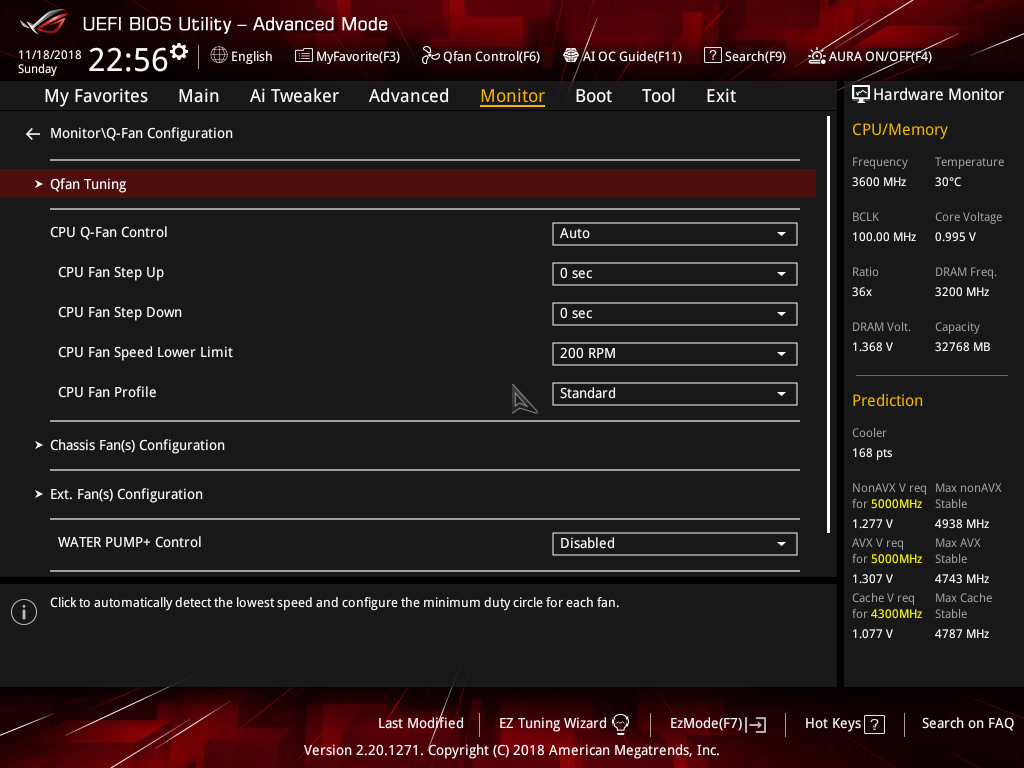1024x768 pixels.
Task: Expand the Qfan Tuning entry
Action: [408, 184]
